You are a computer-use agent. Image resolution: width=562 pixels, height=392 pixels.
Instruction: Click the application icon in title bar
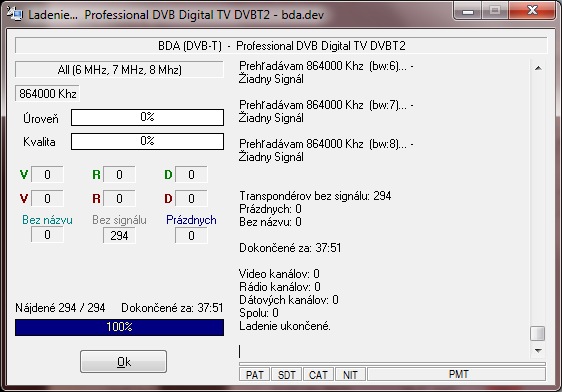[x=15, y=14]
